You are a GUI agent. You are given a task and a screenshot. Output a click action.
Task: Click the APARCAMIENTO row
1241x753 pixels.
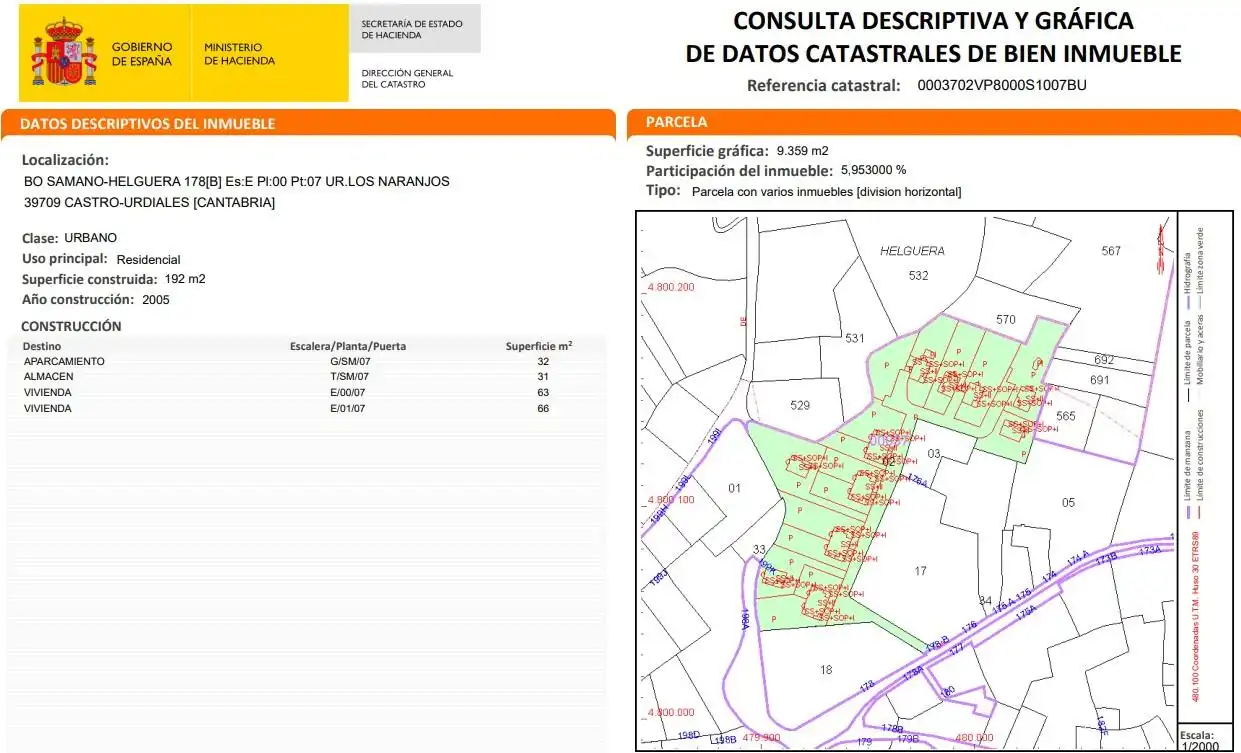[307, 361]
